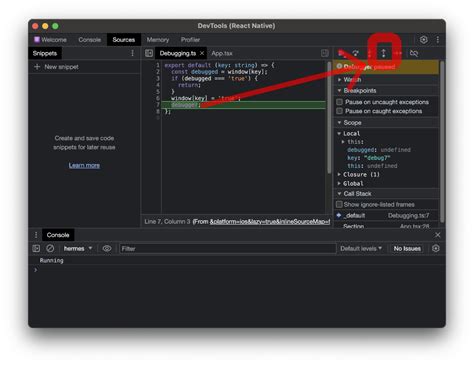This screenshot has height=365, width=474.
Task: Open the hermes context dropdown
Action: tap(78, 249)
